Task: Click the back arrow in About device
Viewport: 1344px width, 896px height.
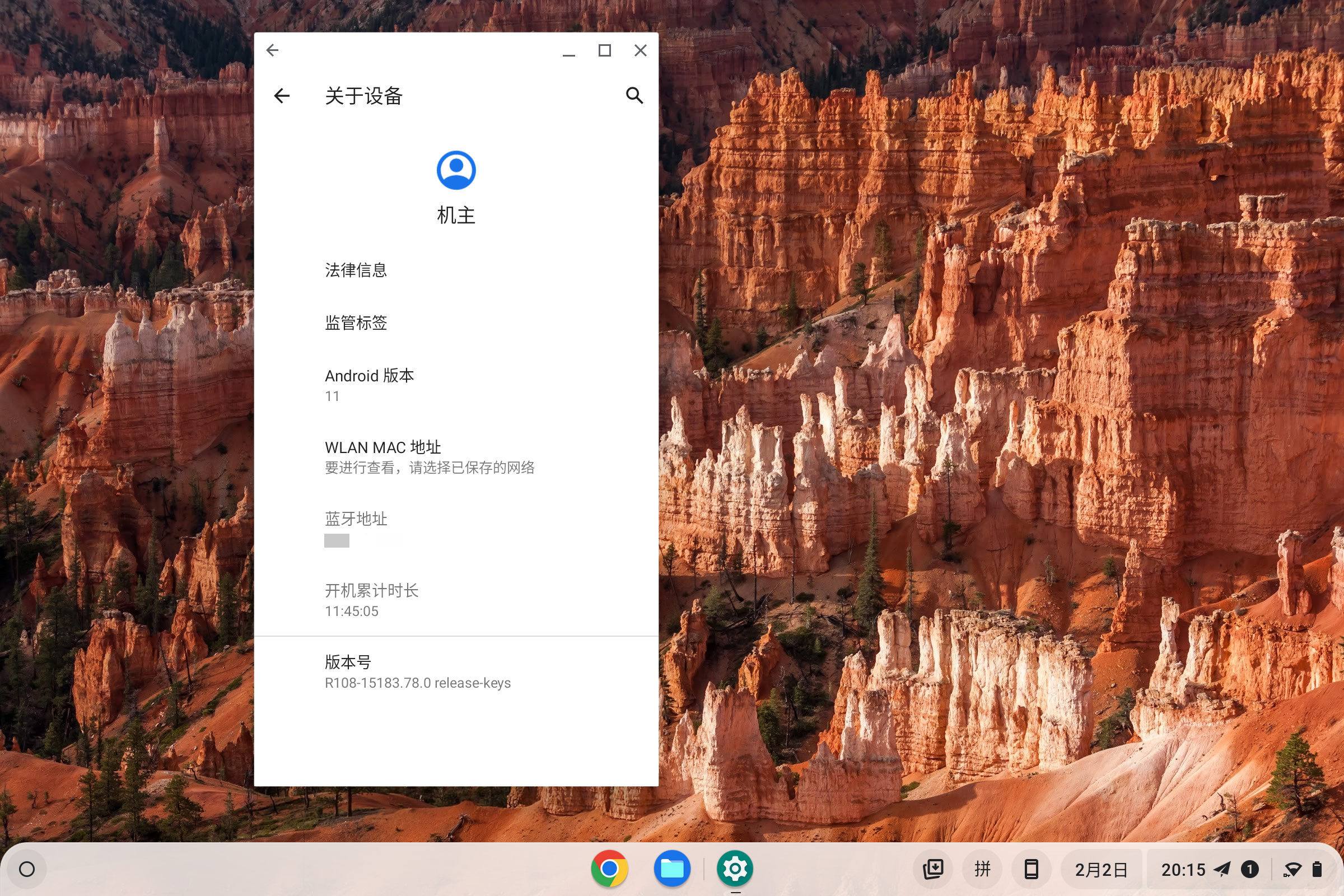Action: 281,95
